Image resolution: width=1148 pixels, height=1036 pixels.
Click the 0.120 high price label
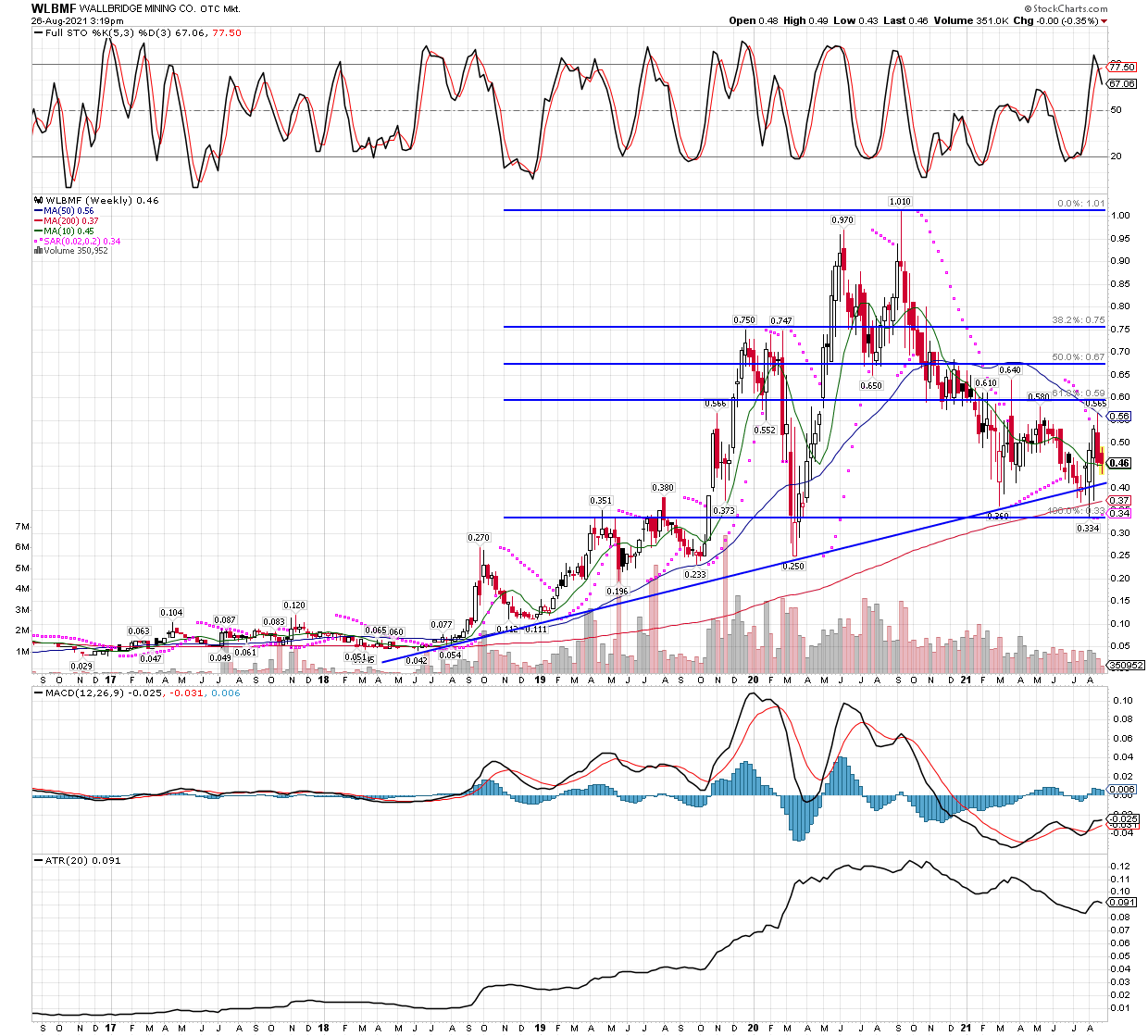[294, 605]
